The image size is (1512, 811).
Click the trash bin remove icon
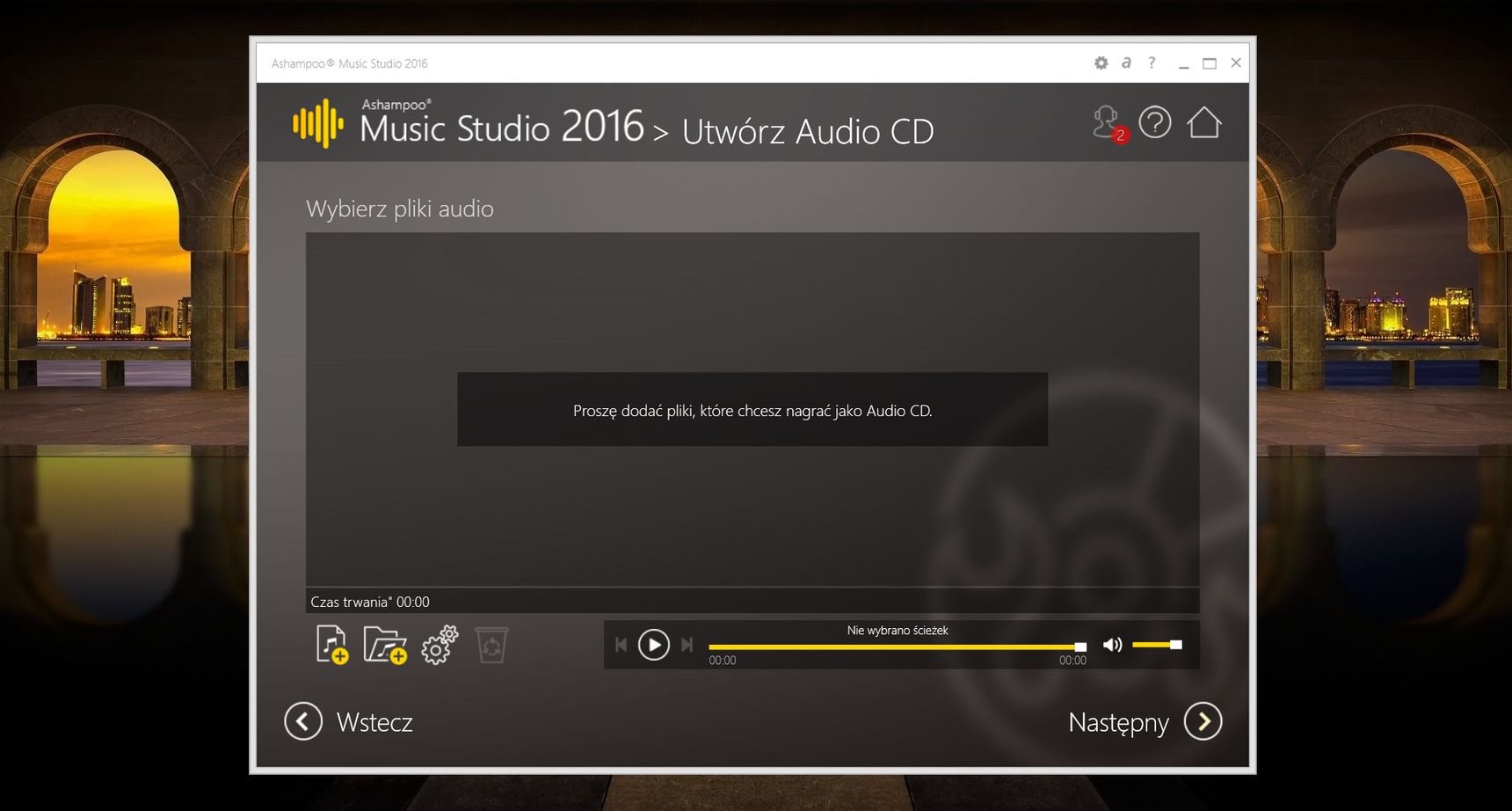492,645
